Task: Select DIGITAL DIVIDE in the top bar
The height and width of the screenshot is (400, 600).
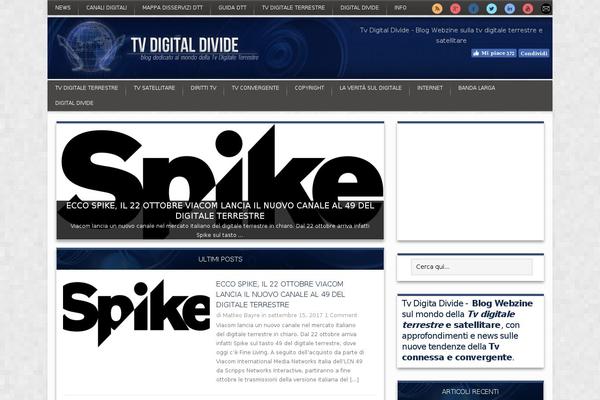Action: tap(360, 8)
